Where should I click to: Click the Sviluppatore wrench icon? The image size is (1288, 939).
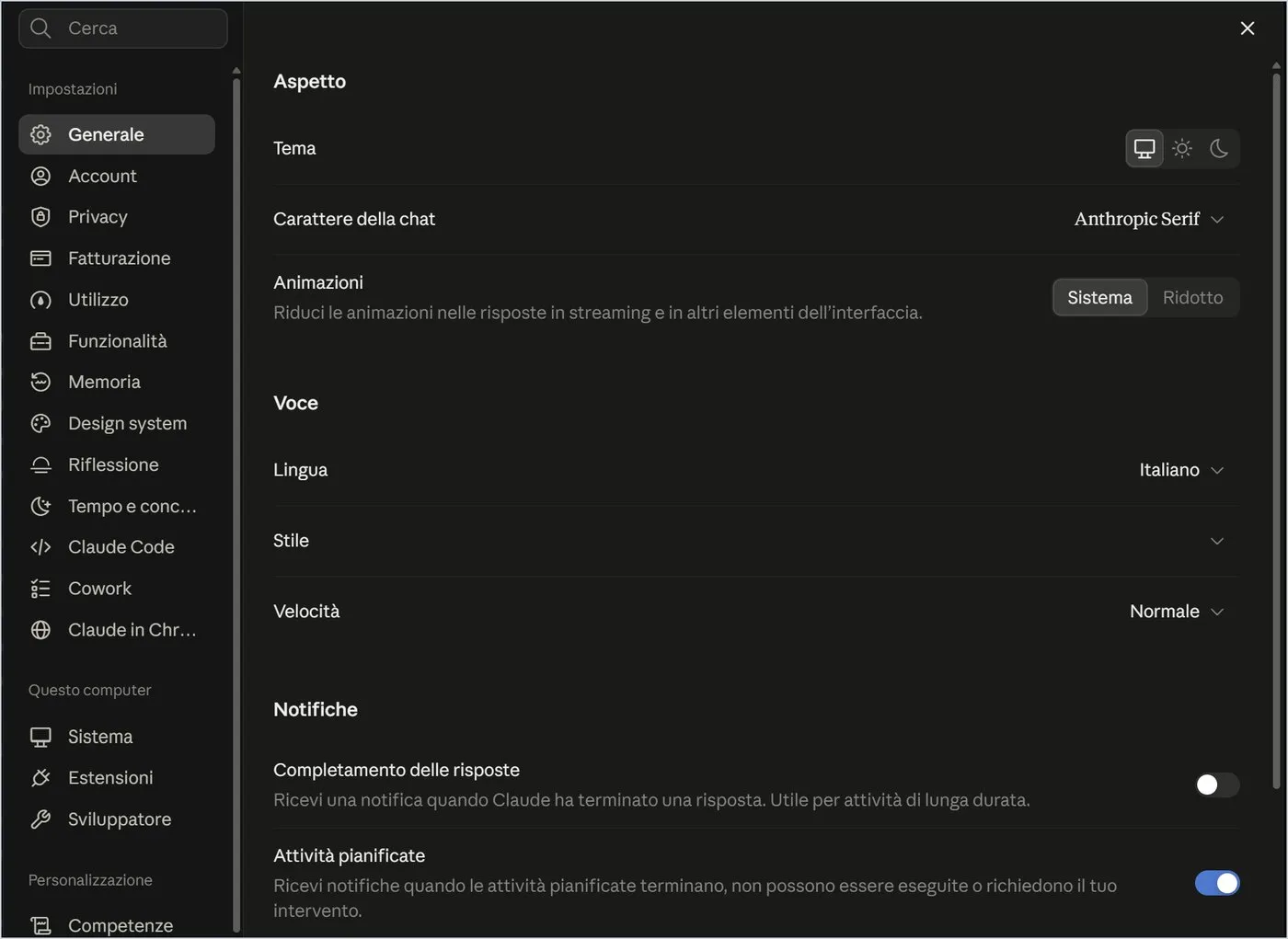40,819
